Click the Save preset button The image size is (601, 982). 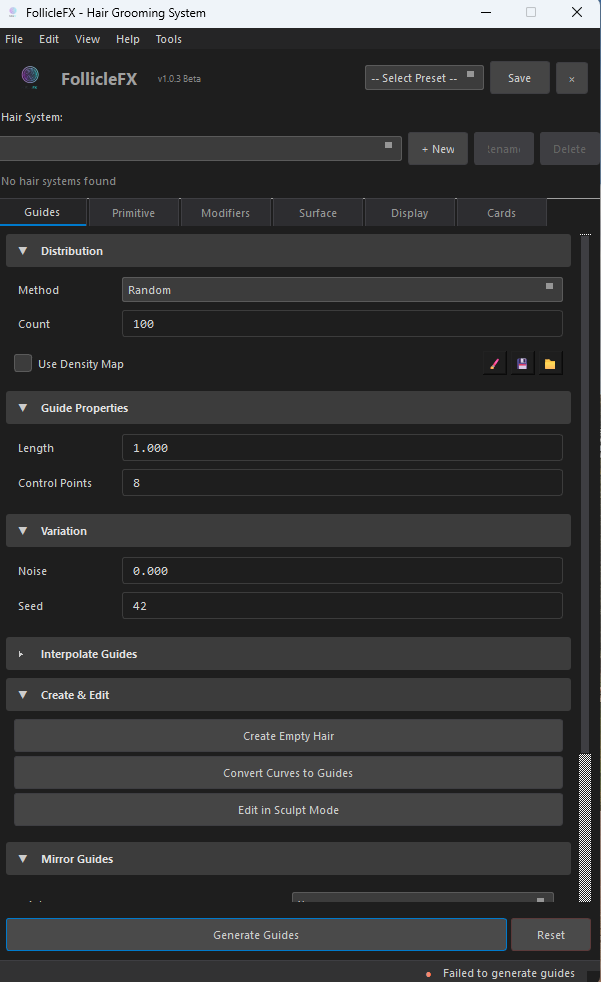pos(520,78)
